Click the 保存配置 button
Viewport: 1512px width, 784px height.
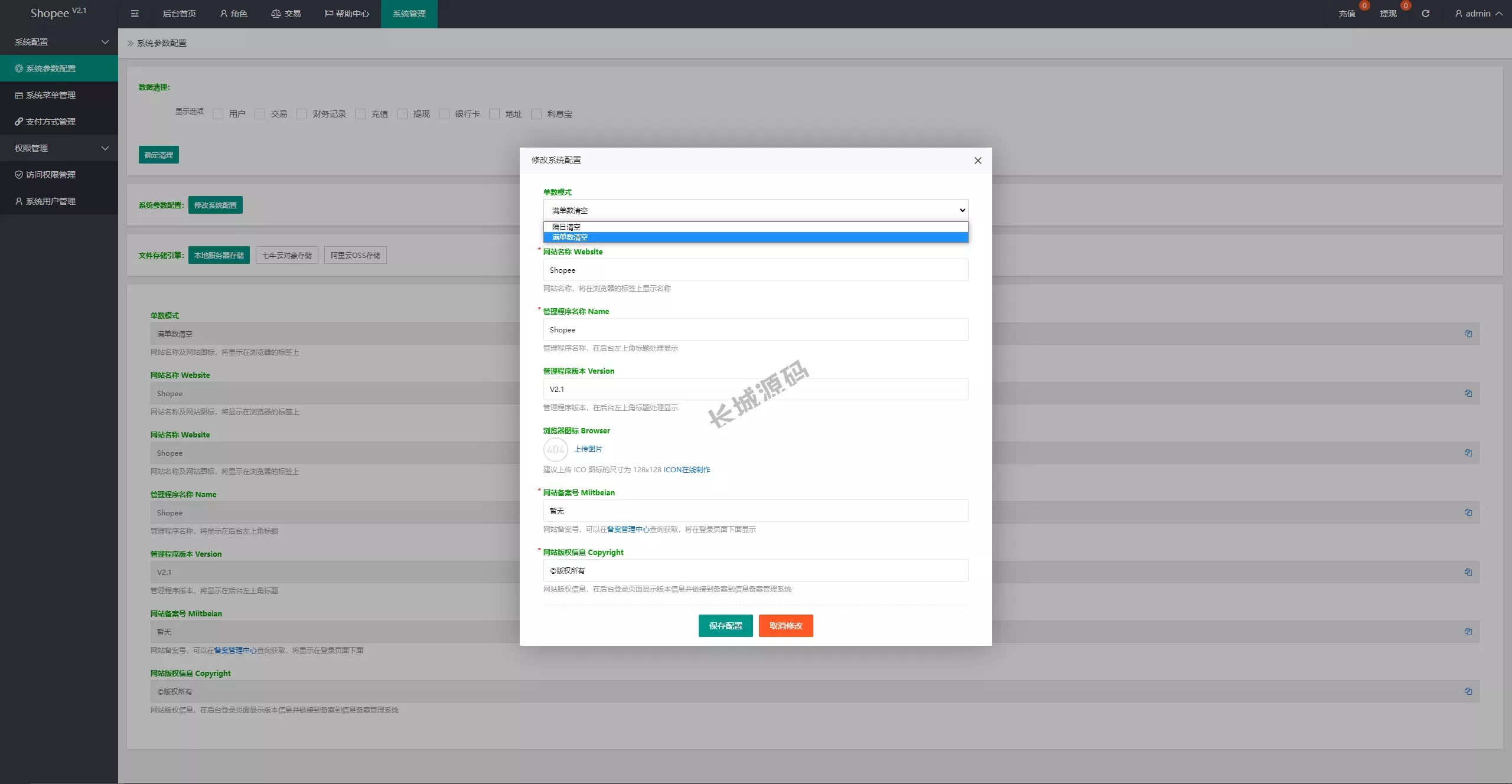point(725,626)
